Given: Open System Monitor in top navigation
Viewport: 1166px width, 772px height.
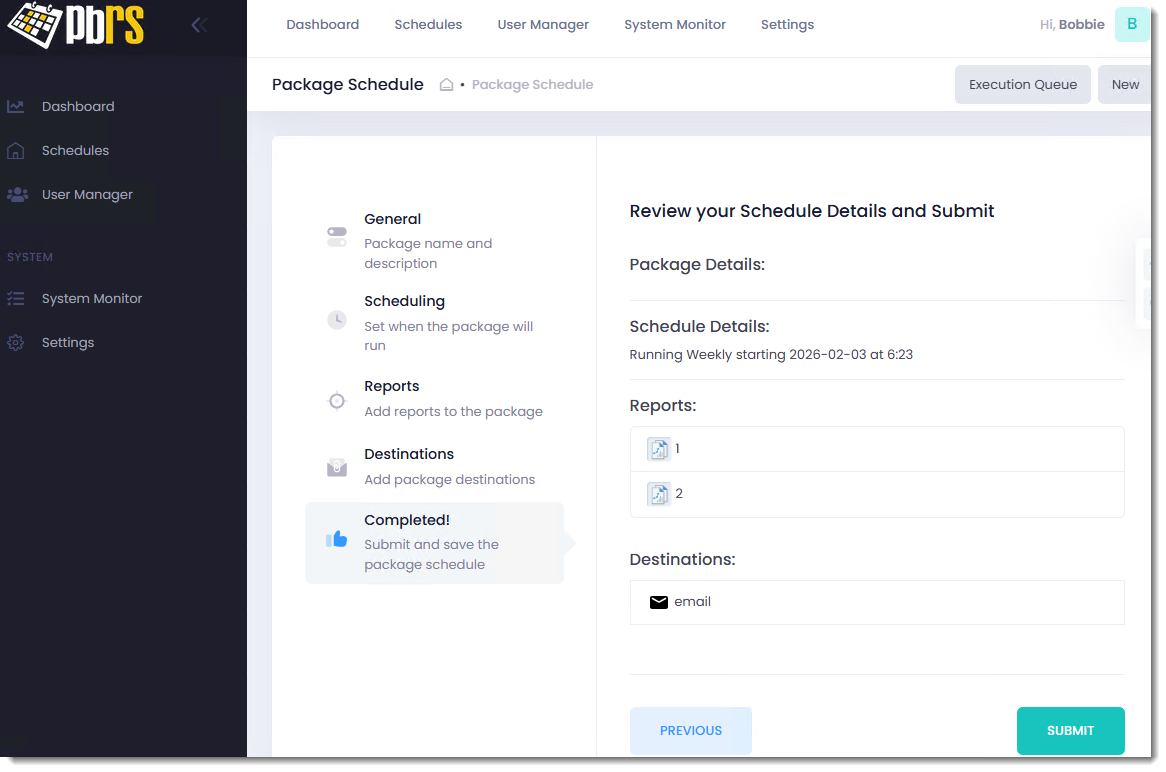Looking at the screenshot, I should [675, 25].
